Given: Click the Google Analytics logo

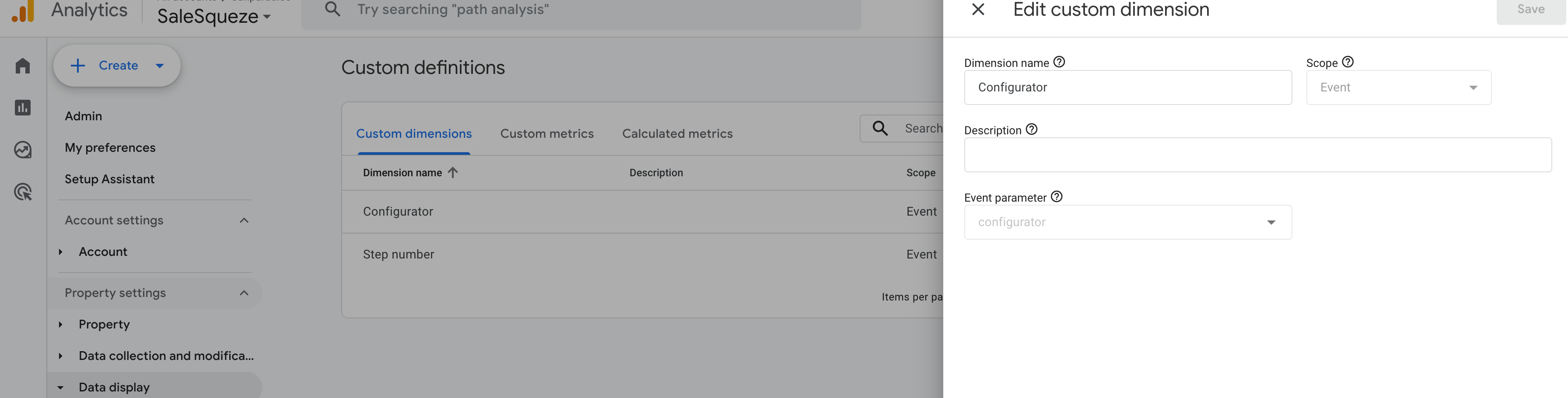Looking at the screenshot, I should [23, 11].
